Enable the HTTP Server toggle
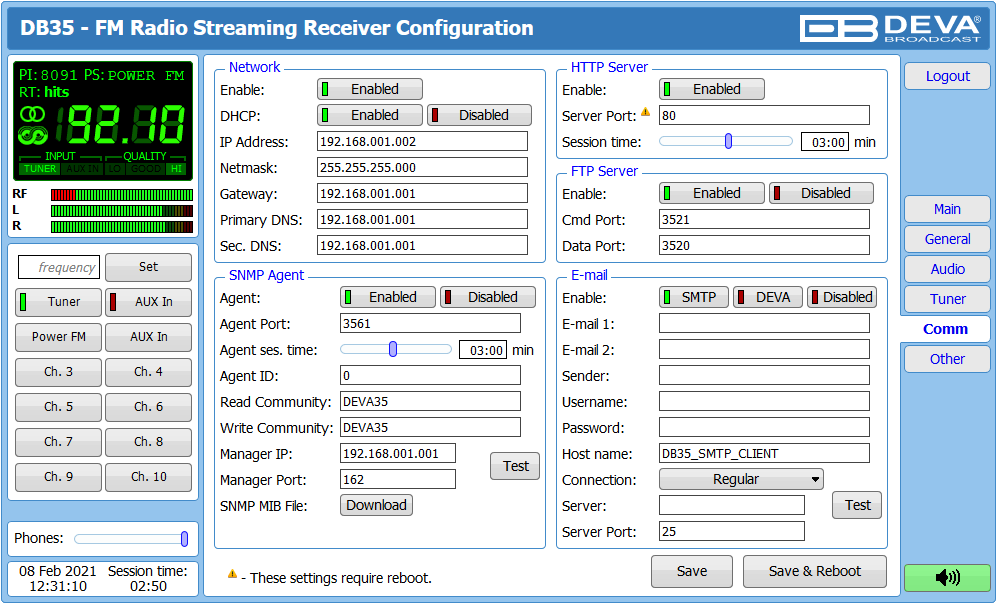997x604 pixels. [x=712, y=89]
